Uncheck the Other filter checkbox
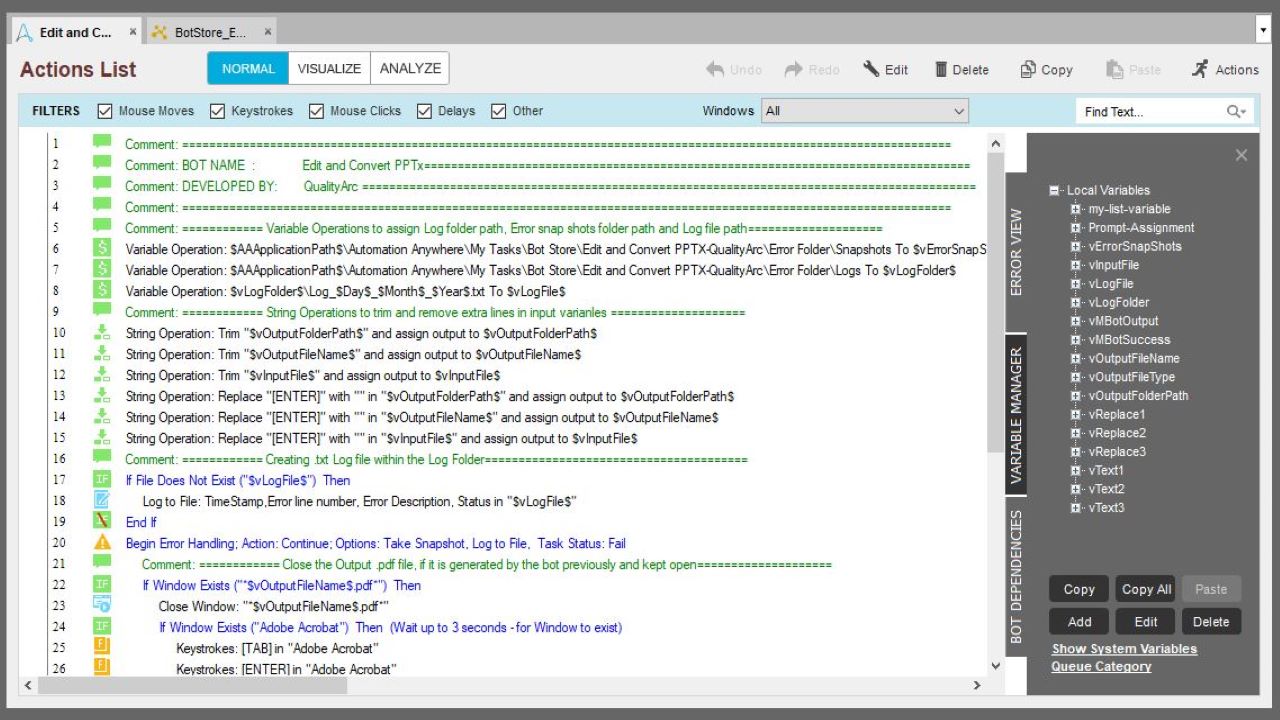 499,111
